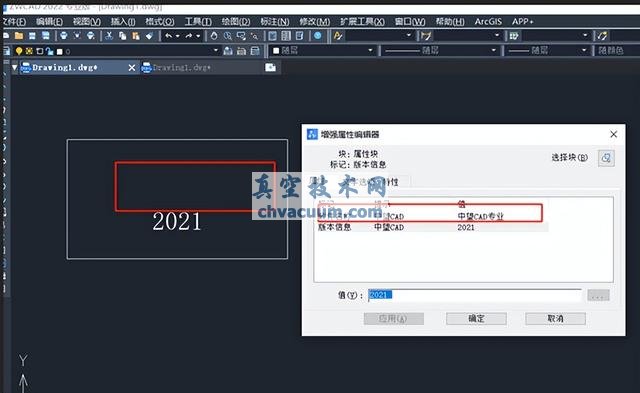
Task: Expand the linetype 随层 dropdown
Action: [493, 50]
